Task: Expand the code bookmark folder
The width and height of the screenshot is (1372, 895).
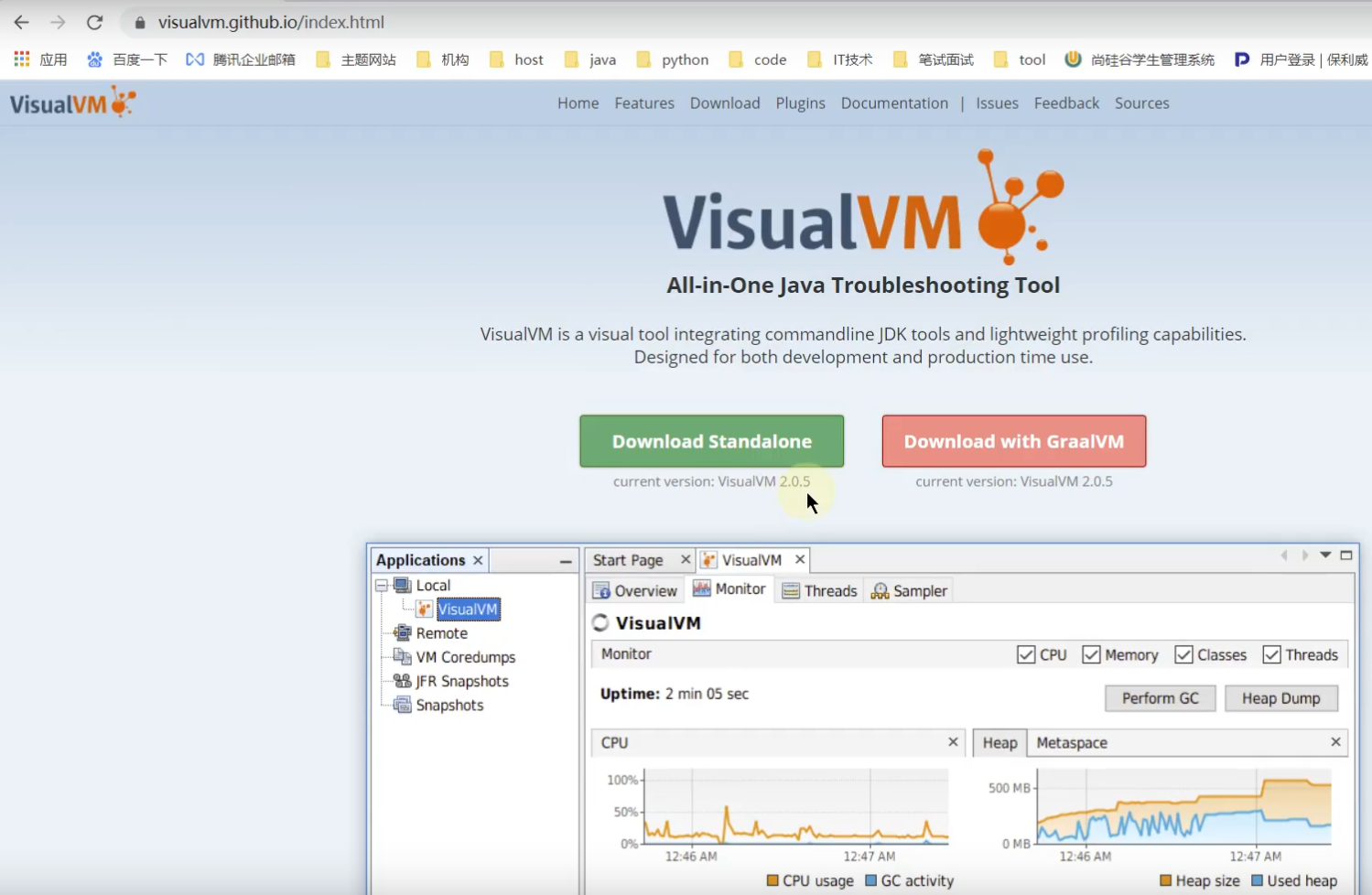Action: tap(758, 59)
